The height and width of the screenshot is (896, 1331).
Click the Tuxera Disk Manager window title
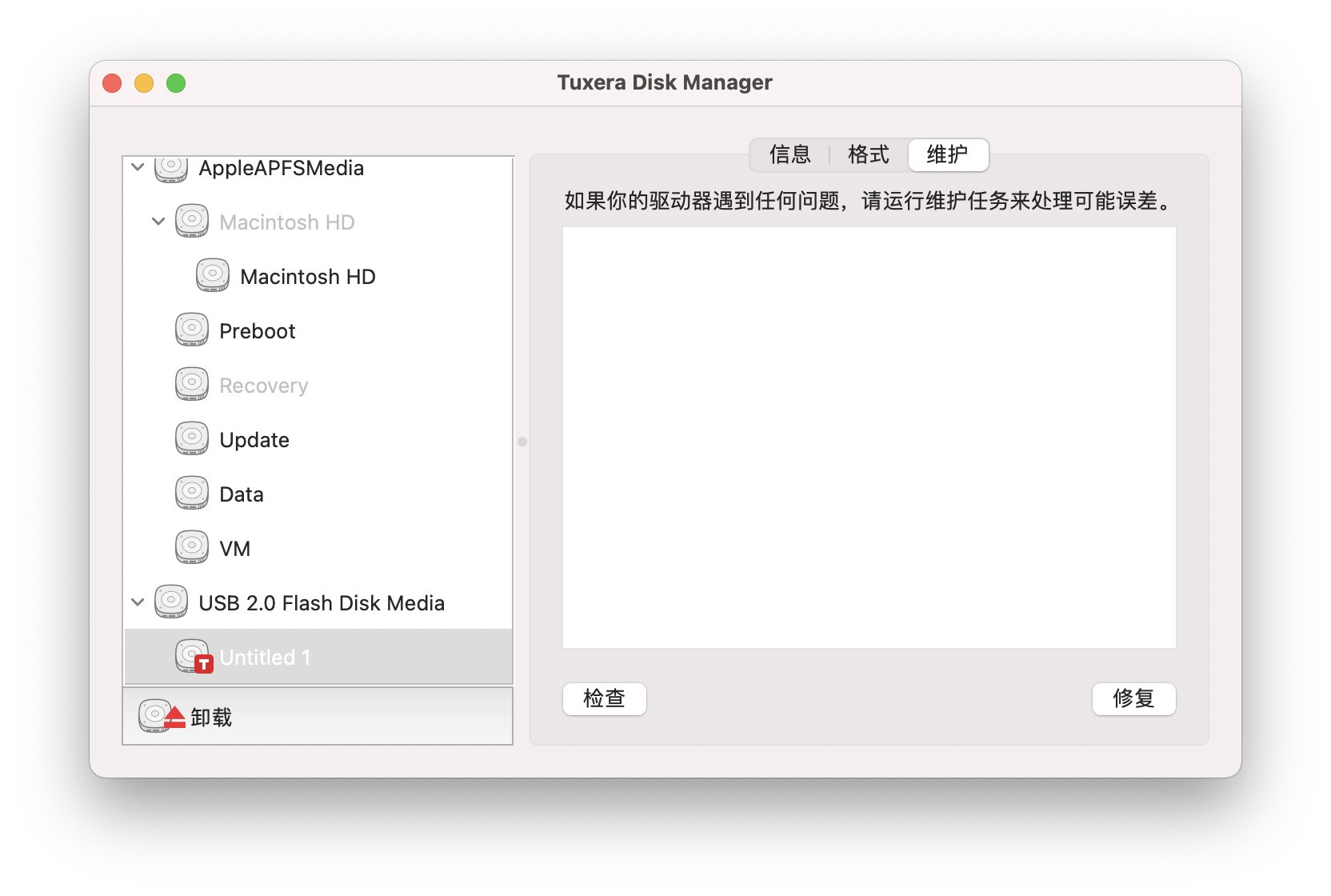[665, 82]
